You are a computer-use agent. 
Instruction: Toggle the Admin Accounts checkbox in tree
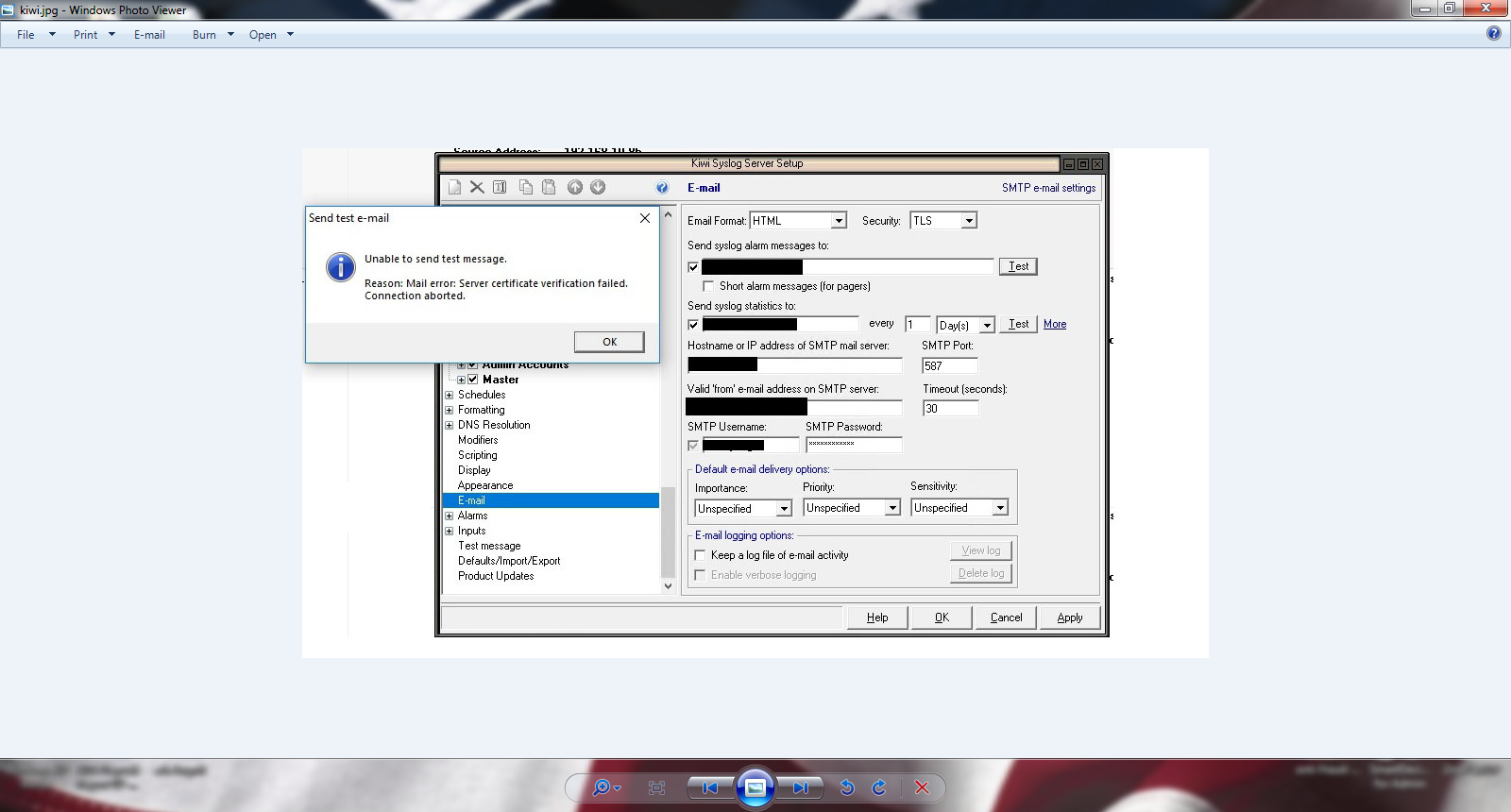(x=473, y=365)
